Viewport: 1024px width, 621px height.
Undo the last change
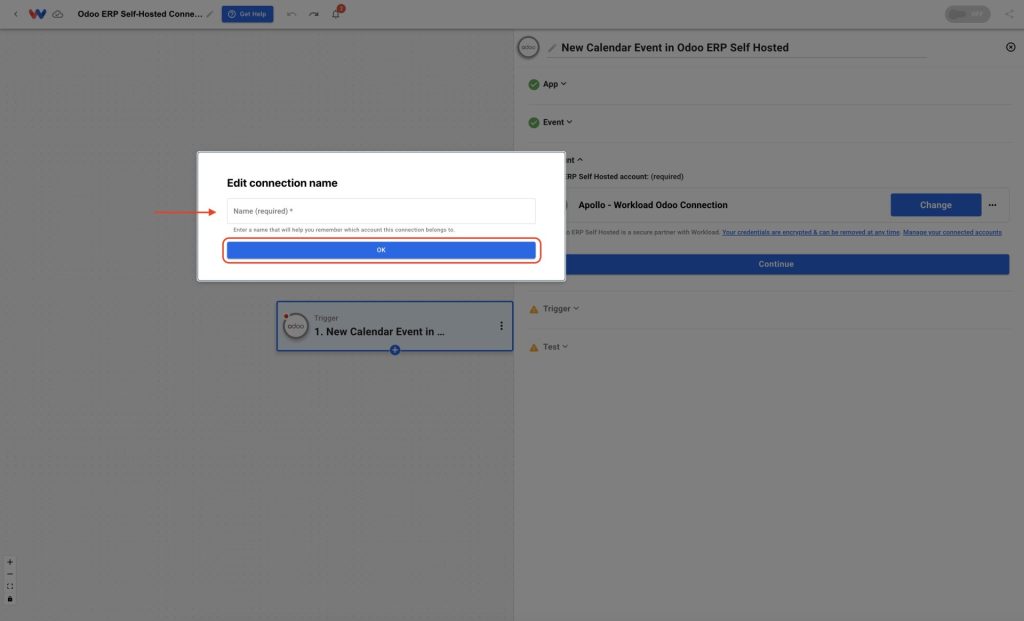[x=291, y=14]
